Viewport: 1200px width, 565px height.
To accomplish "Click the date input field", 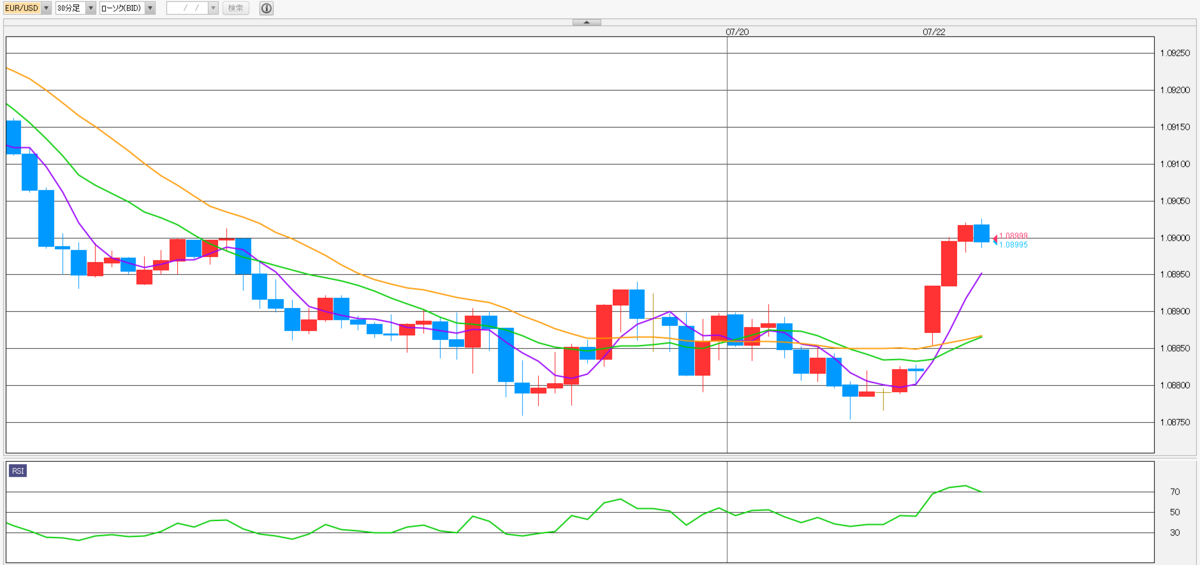I will (x=187, y=8).
